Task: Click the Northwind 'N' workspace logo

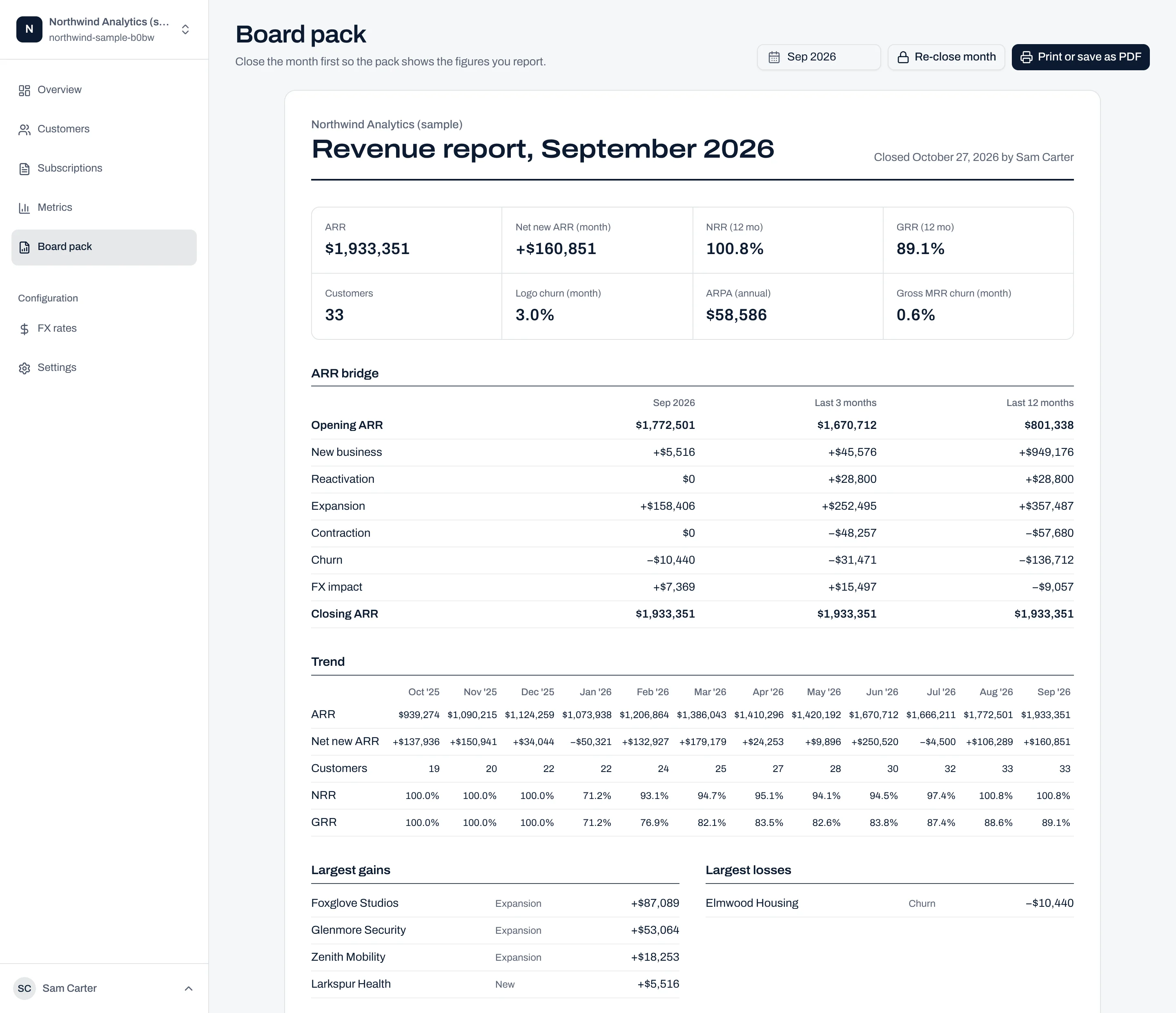Action: [x=29, y=29]
